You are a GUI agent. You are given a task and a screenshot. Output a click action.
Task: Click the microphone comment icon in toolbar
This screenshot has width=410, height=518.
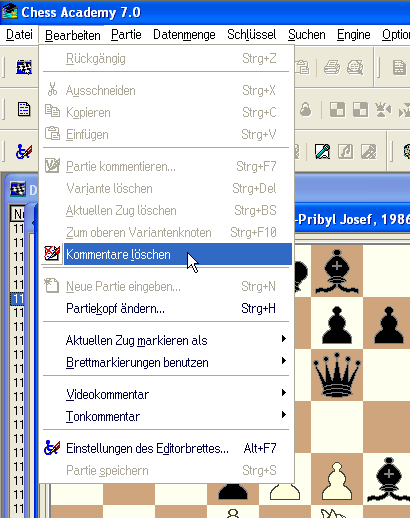322,151
